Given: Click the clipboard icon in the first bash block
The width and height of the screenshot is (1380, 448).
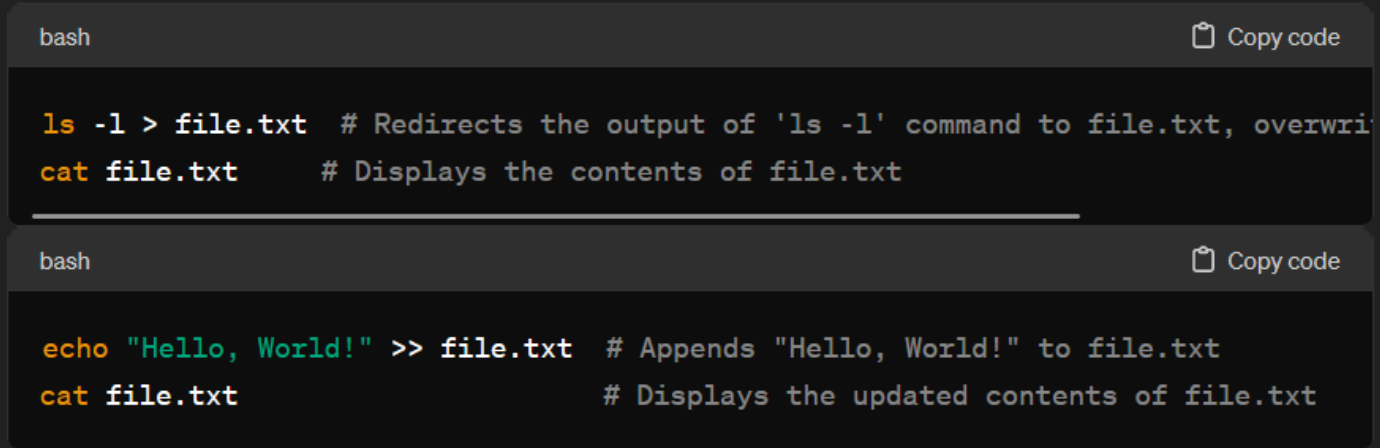Looking at the screenshot, I should pyautogui.click(x=1204, y=37).
